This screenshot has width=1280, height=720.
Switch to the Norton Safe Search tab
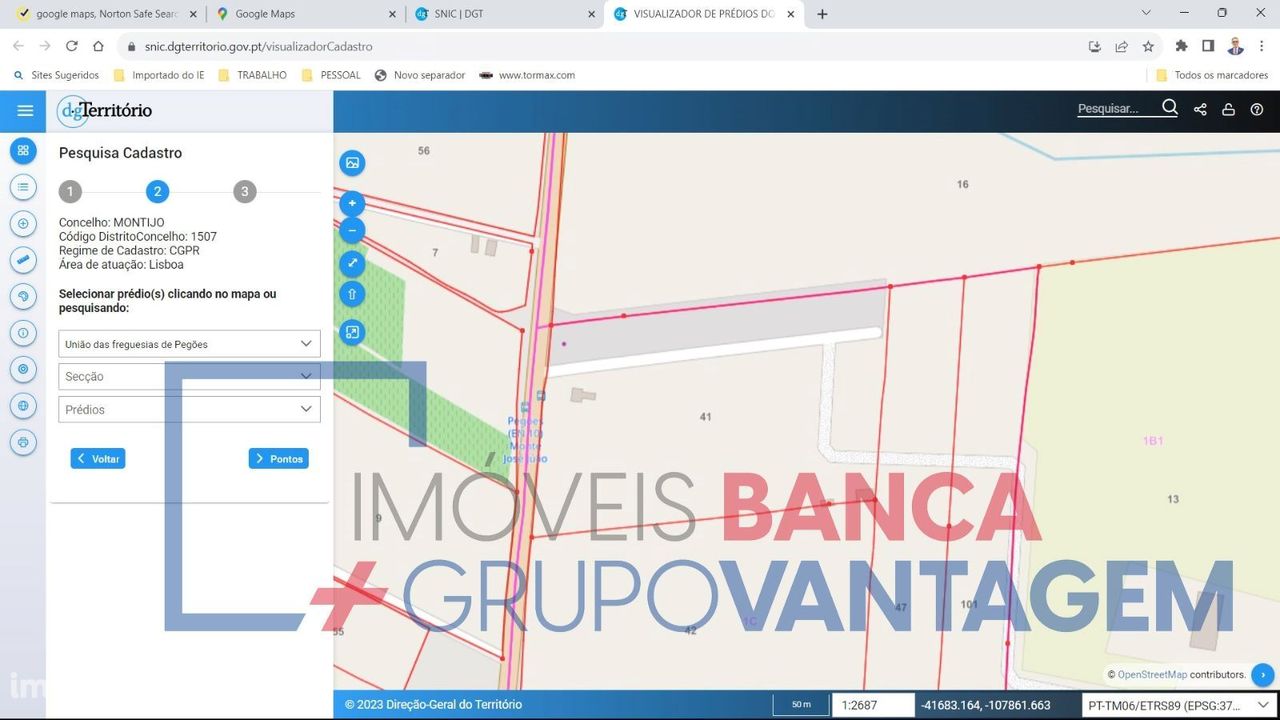click(x=105, y=14)
